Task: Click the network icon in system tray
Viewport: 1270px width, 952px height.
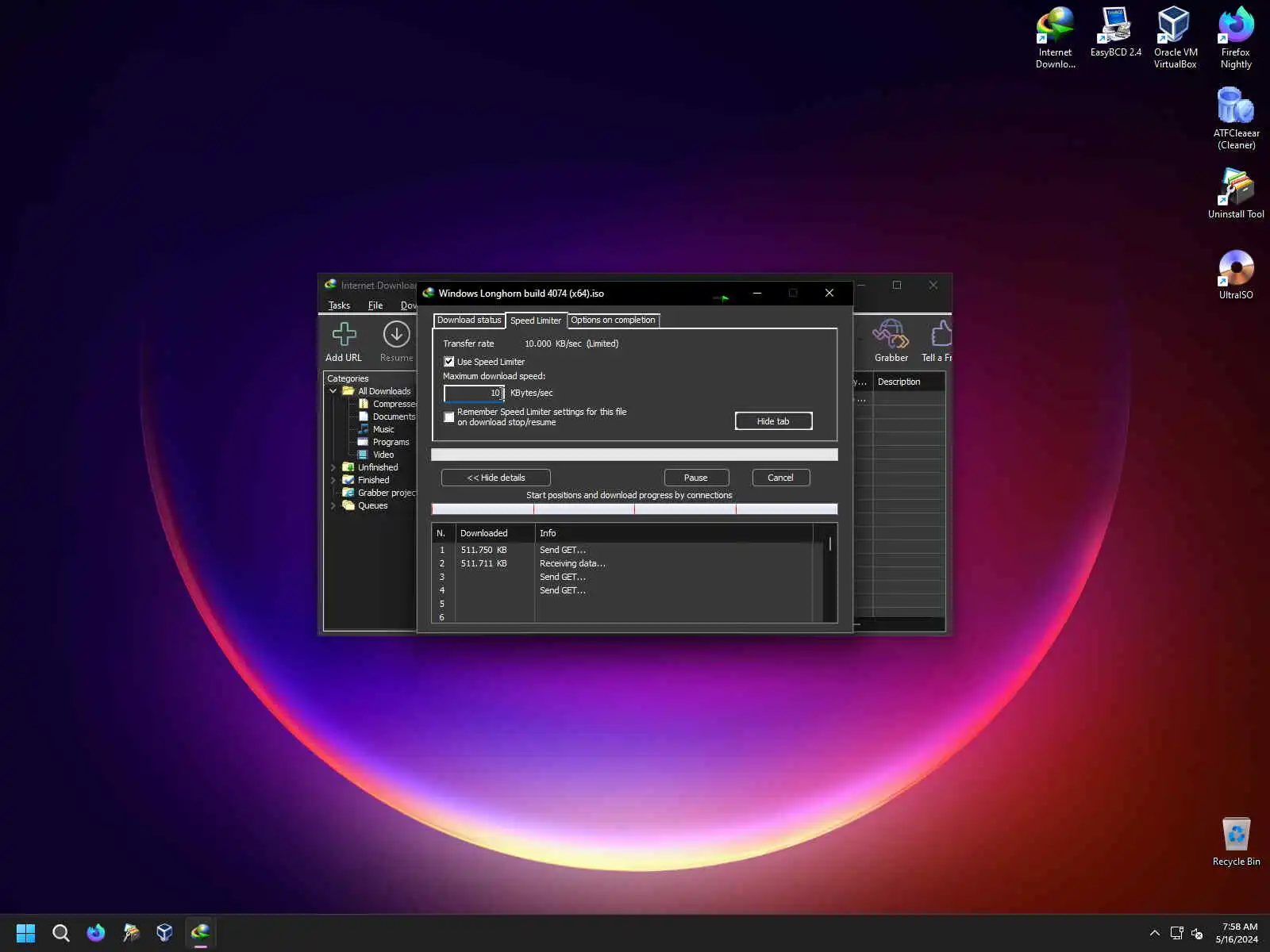Action: tap(1176, 933)
